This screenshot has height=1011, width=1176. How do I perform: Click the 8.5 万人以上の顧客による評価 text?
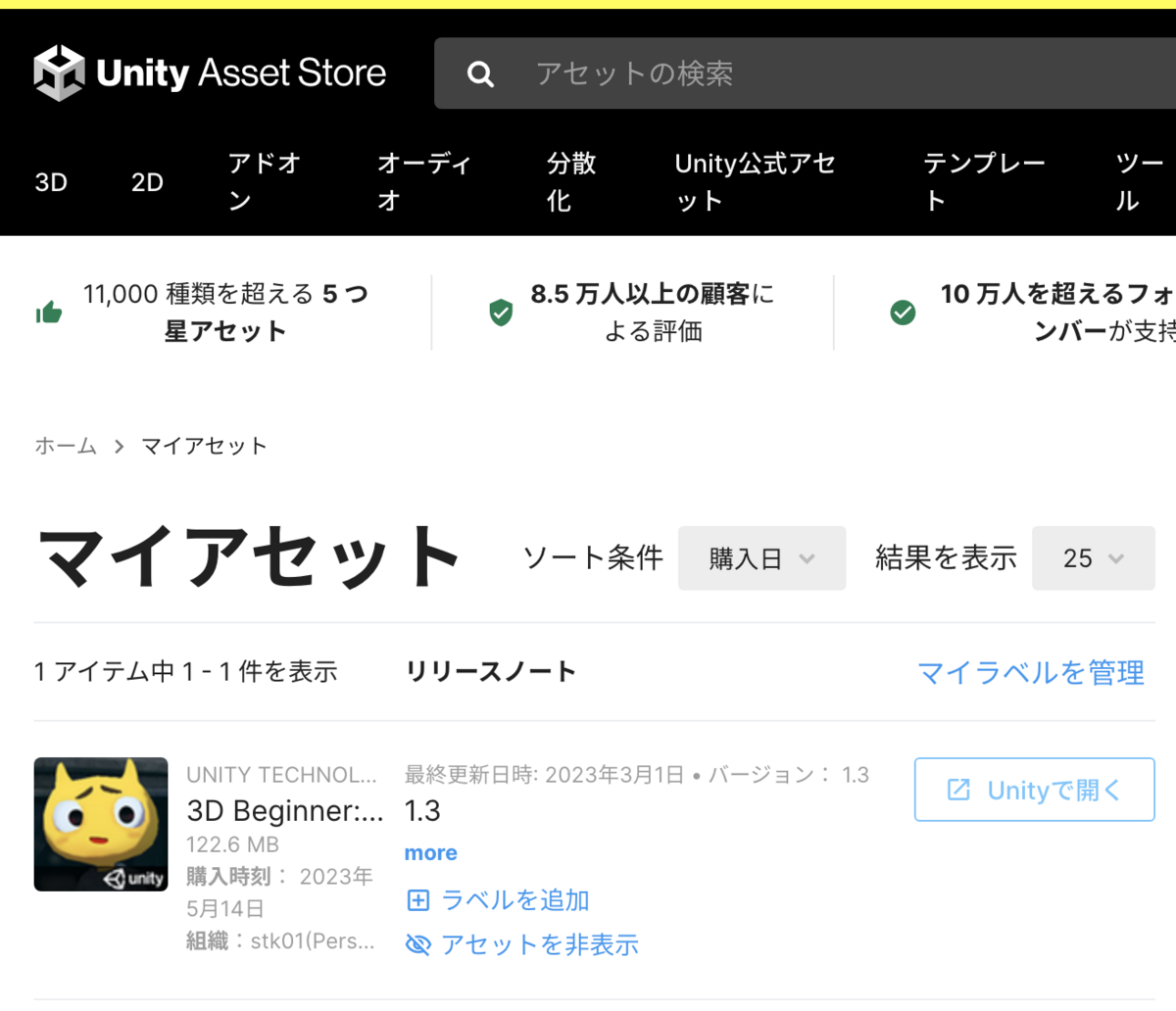point(653,313)
